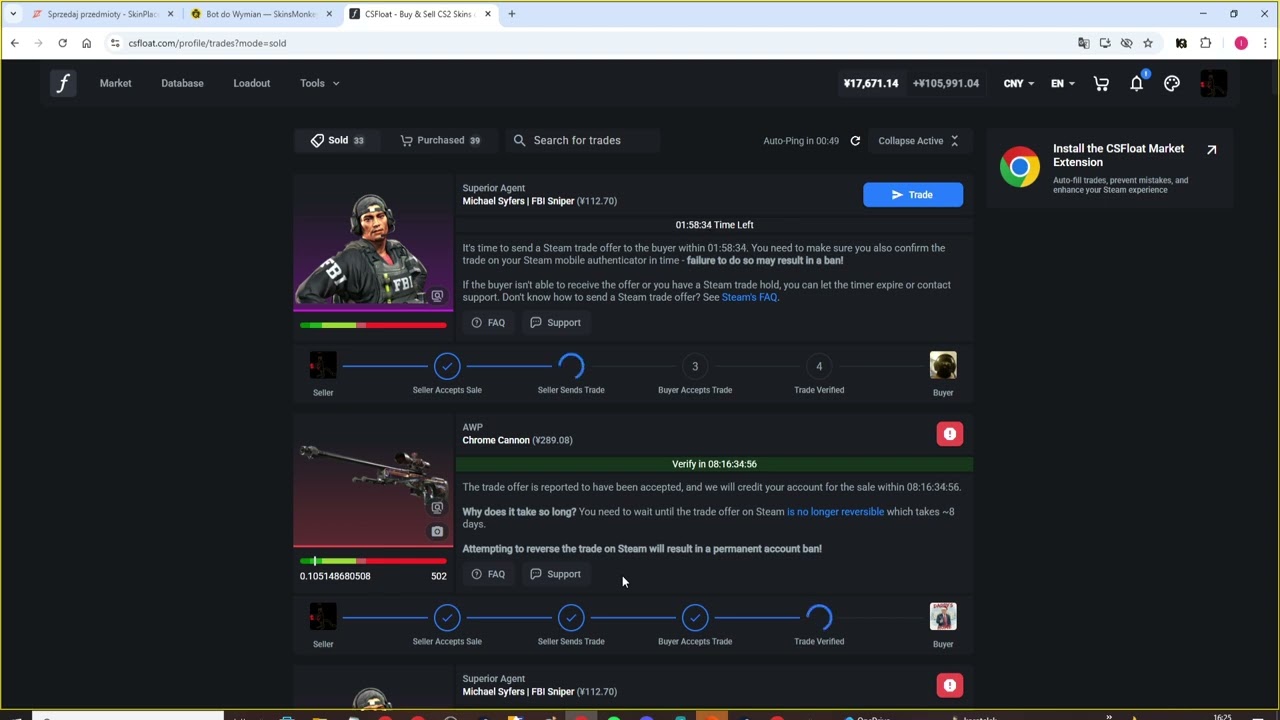Screen dimensions: 1280x720
Task: Open the shopping cart icon
Action: [1101, 84]
